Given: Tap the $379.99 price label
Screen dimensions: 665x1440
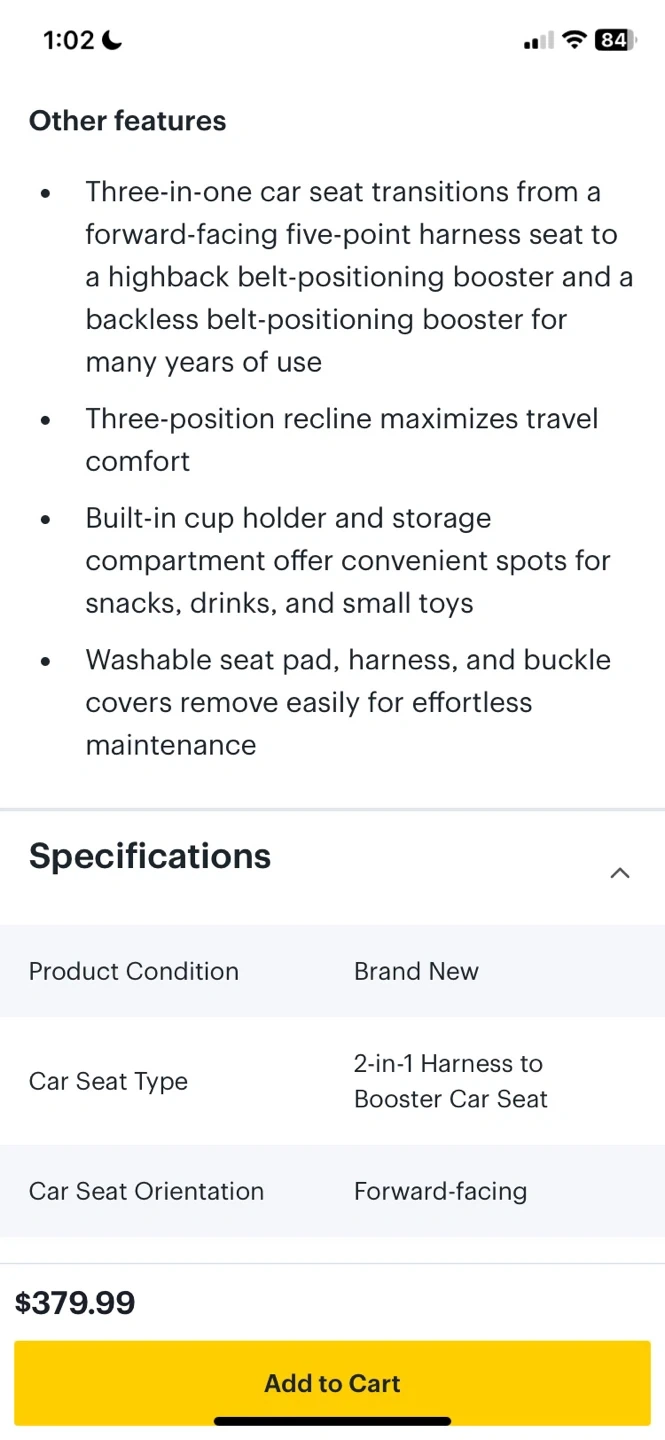Looking at the screenshot, I should pos(75,1303).
